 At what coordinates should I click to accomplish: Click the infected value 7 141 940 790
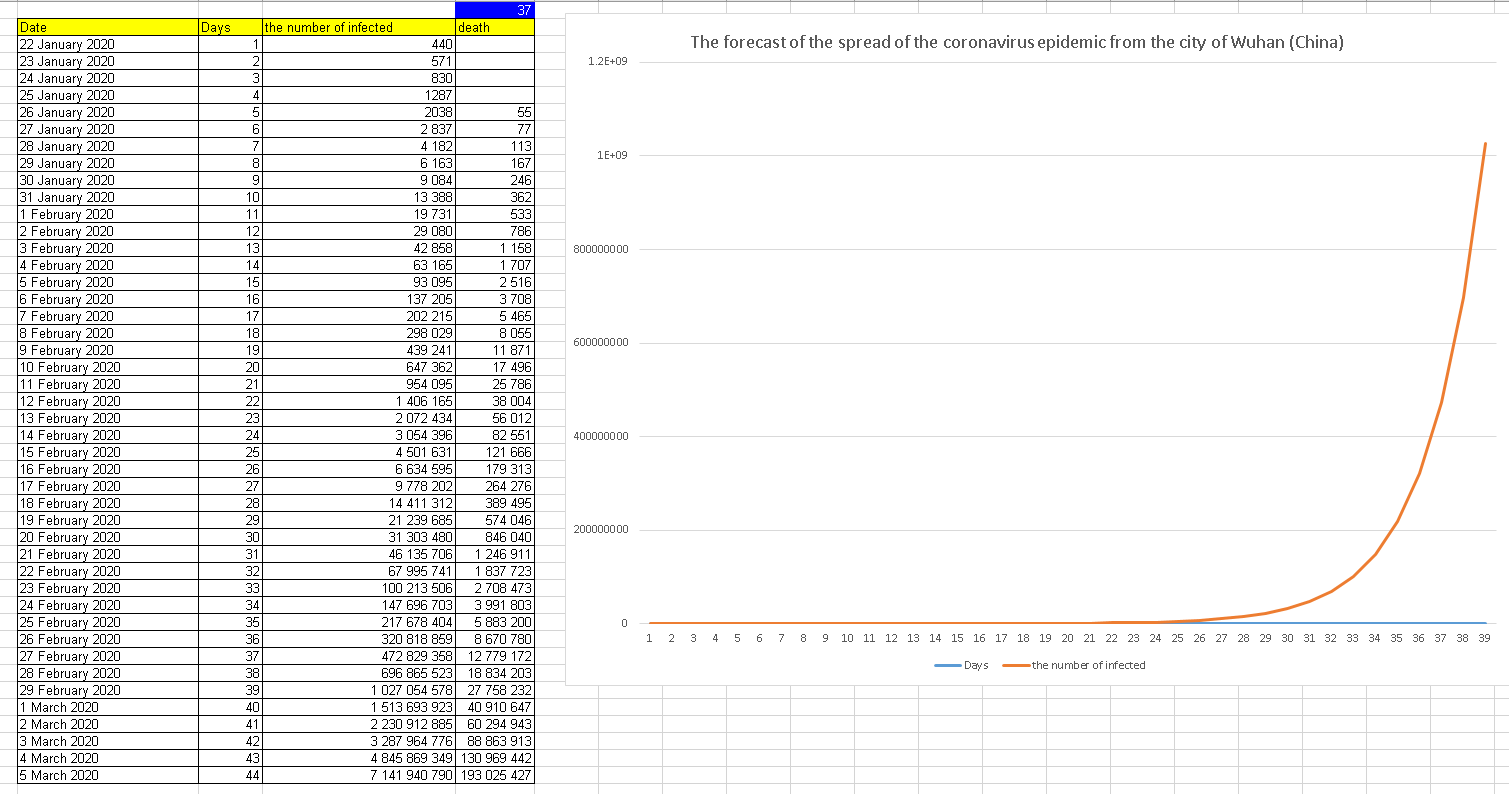pos(358,776)
